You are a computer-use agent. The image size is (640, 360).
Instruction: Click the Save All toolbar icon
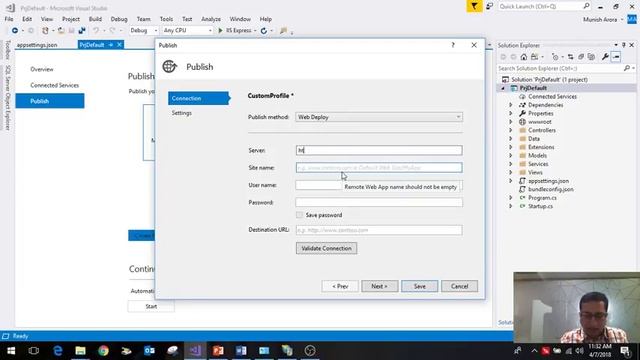82,31
